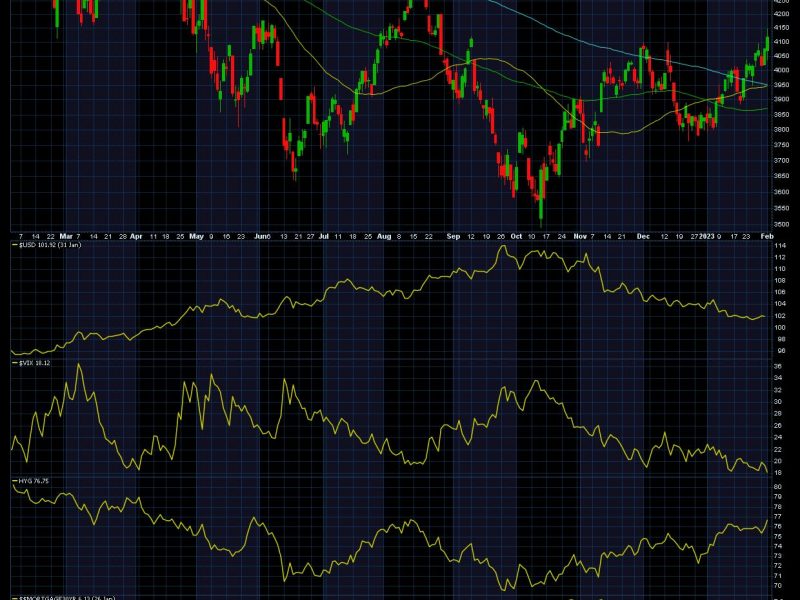
Task: Click the 4150 price scale value
Action: pyautogui.click(x=781, y=28)
